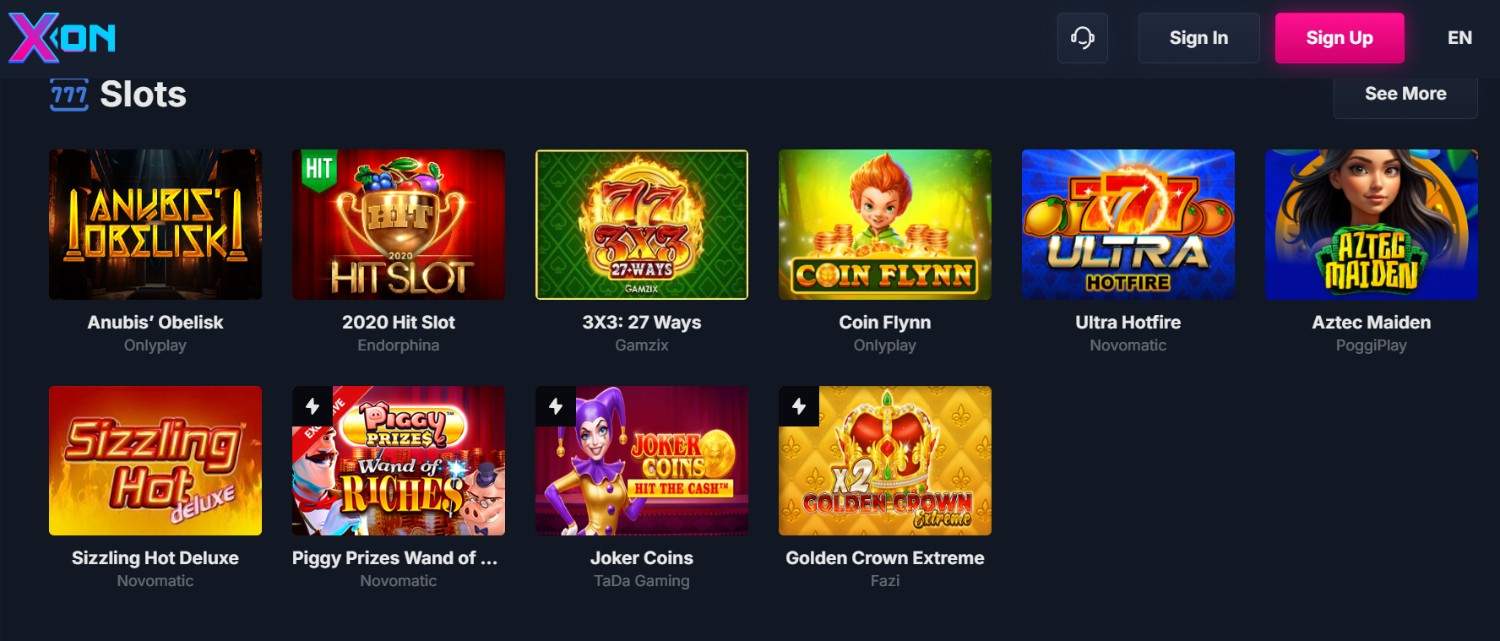1500x641 pixels.
Task: Click the 2020 Hit Slot title text
Action: tap(398, 322)
